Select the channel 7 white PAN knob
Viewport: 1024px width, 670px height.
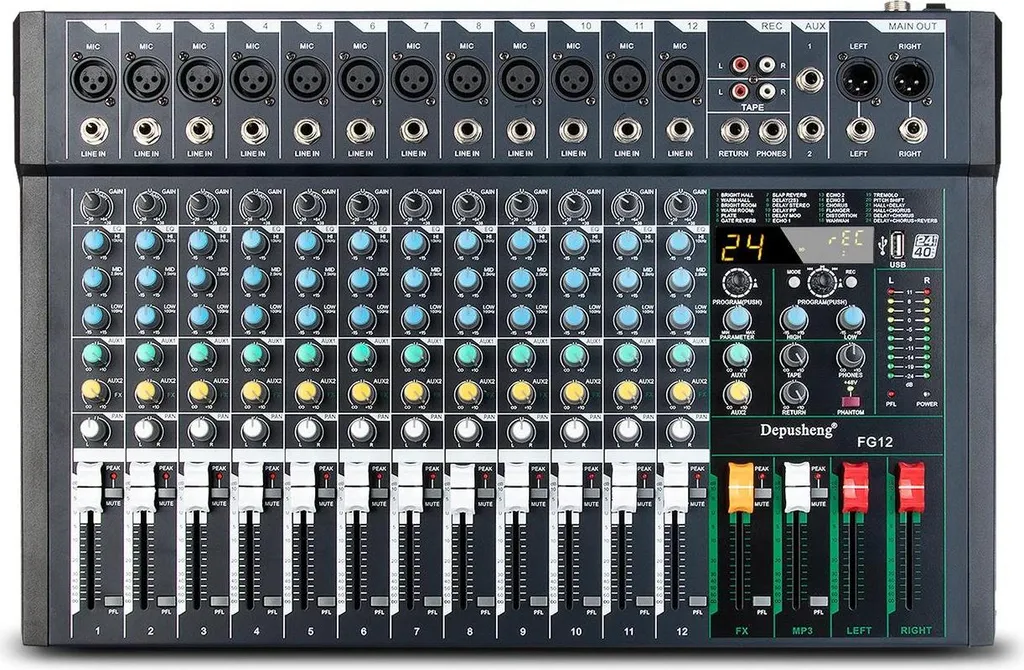(414, 430)
